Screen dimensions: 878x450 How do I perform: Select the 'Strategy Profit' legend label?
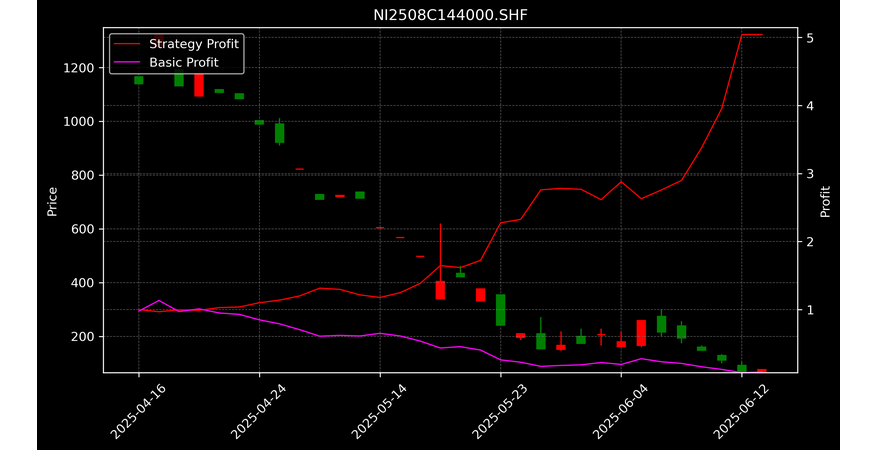click(x=194, y=44)
